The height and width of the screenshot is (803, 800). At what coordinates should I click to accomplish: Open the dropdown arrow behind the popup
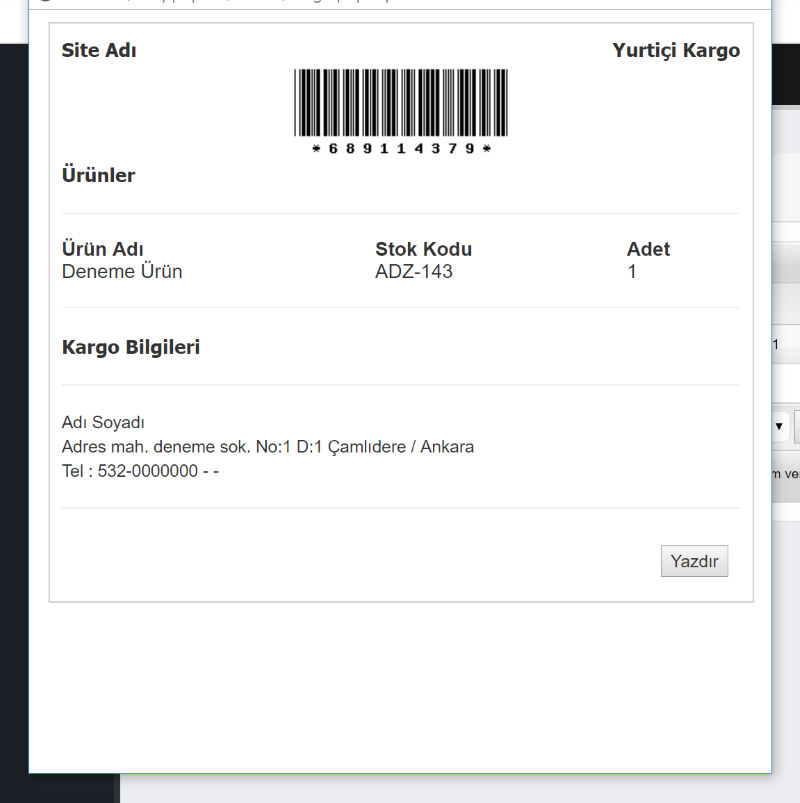pyautogui.click(x=779, y=426)
